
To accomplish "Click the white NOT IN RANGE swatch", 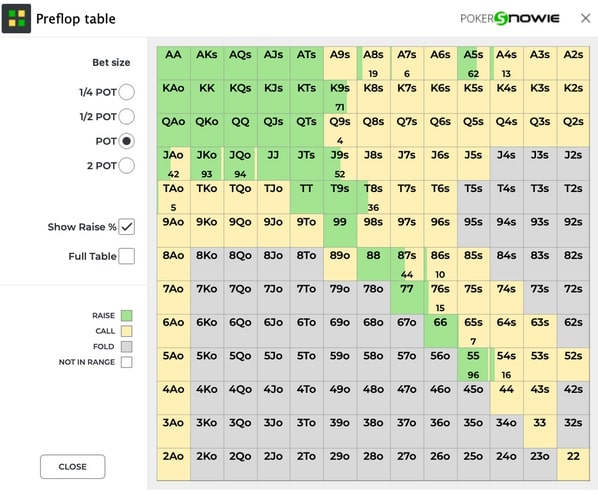I will (x=127, y=362).
